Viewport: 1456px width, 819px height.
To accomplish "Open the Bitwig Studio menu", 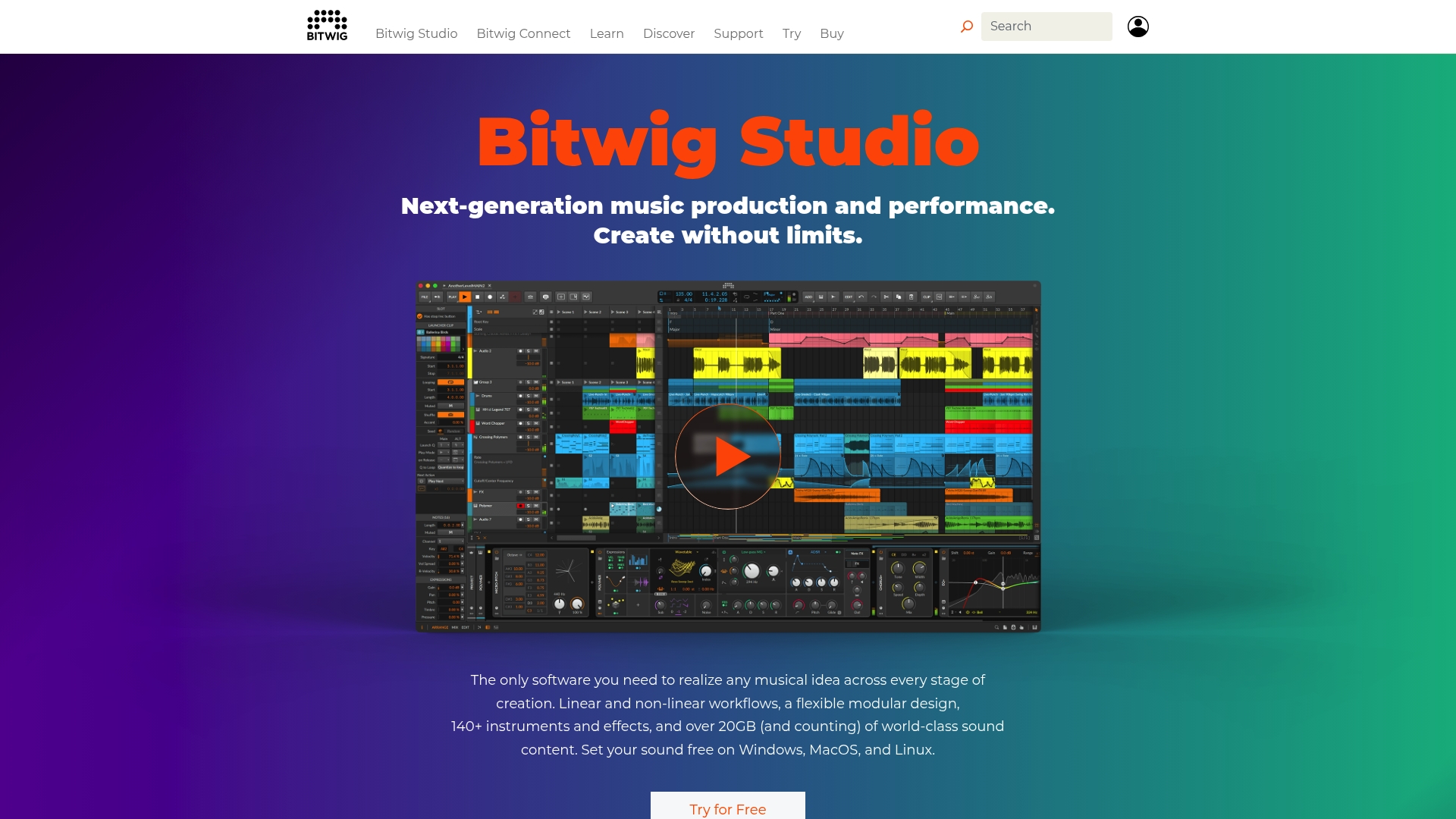I will coord(416,33).
